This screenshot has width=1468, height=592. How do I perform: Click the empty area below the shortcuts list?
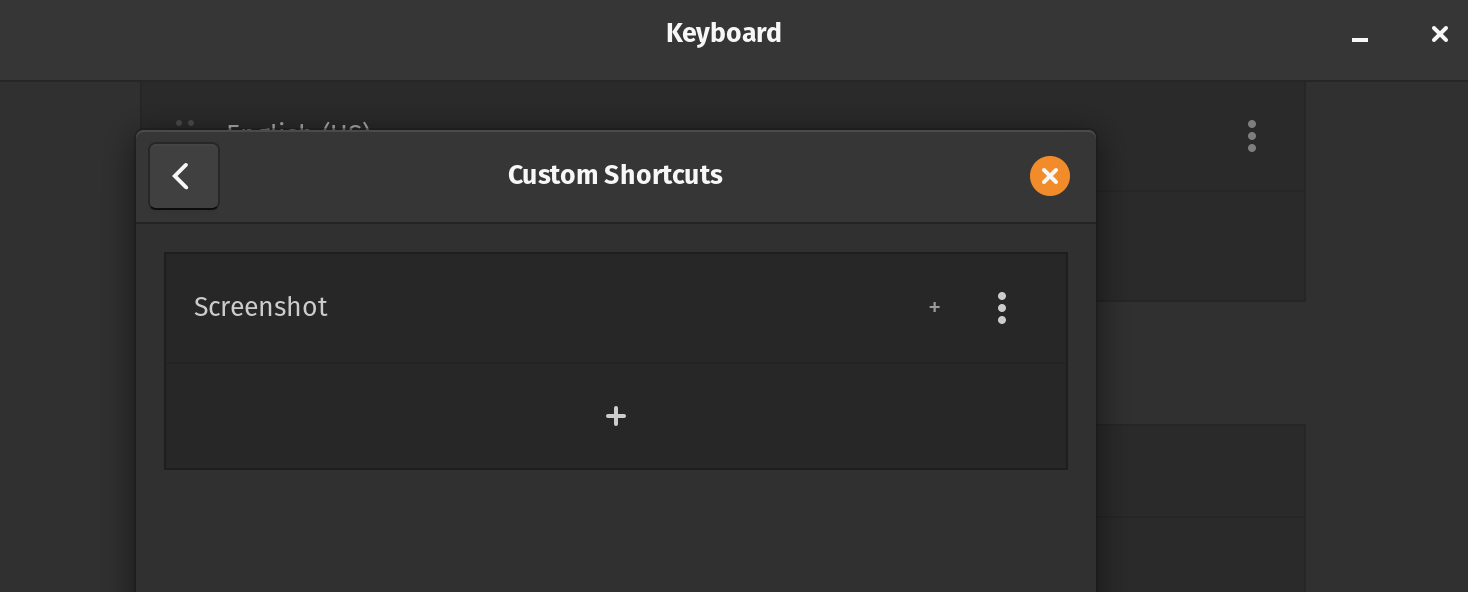pos(616,530)
